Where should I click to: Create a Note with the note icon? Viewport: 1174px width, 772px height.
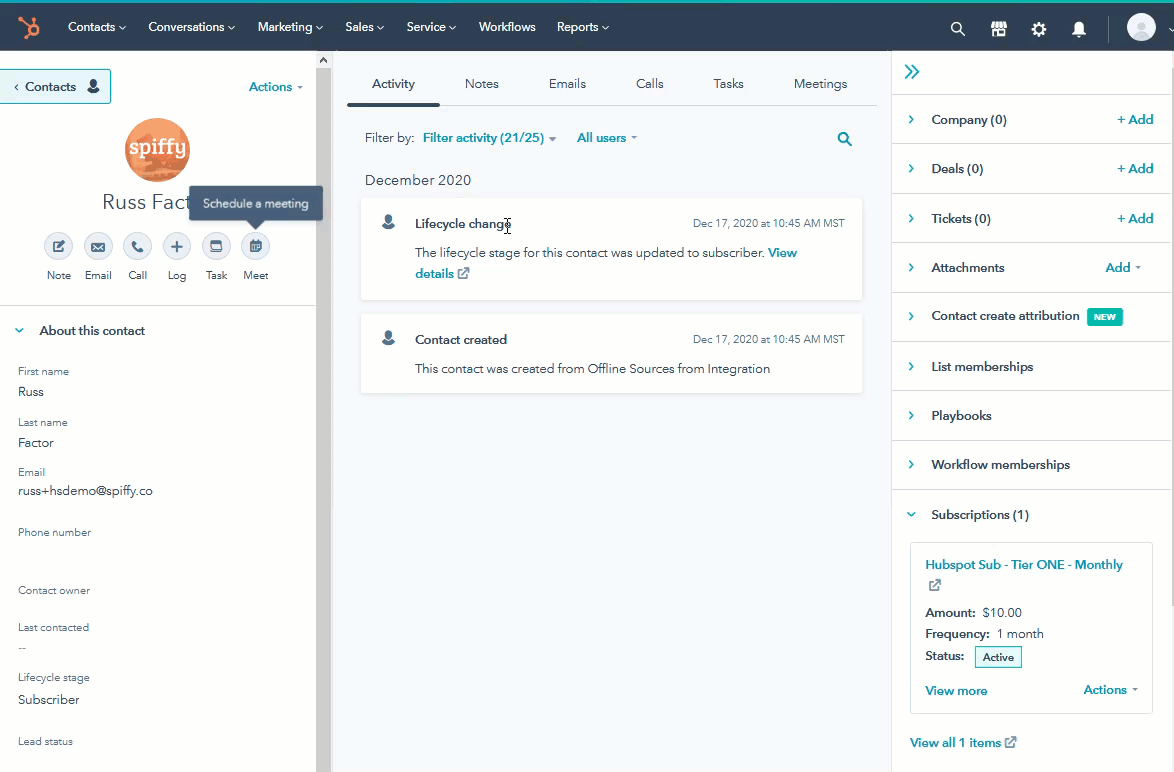pos(58,246)
